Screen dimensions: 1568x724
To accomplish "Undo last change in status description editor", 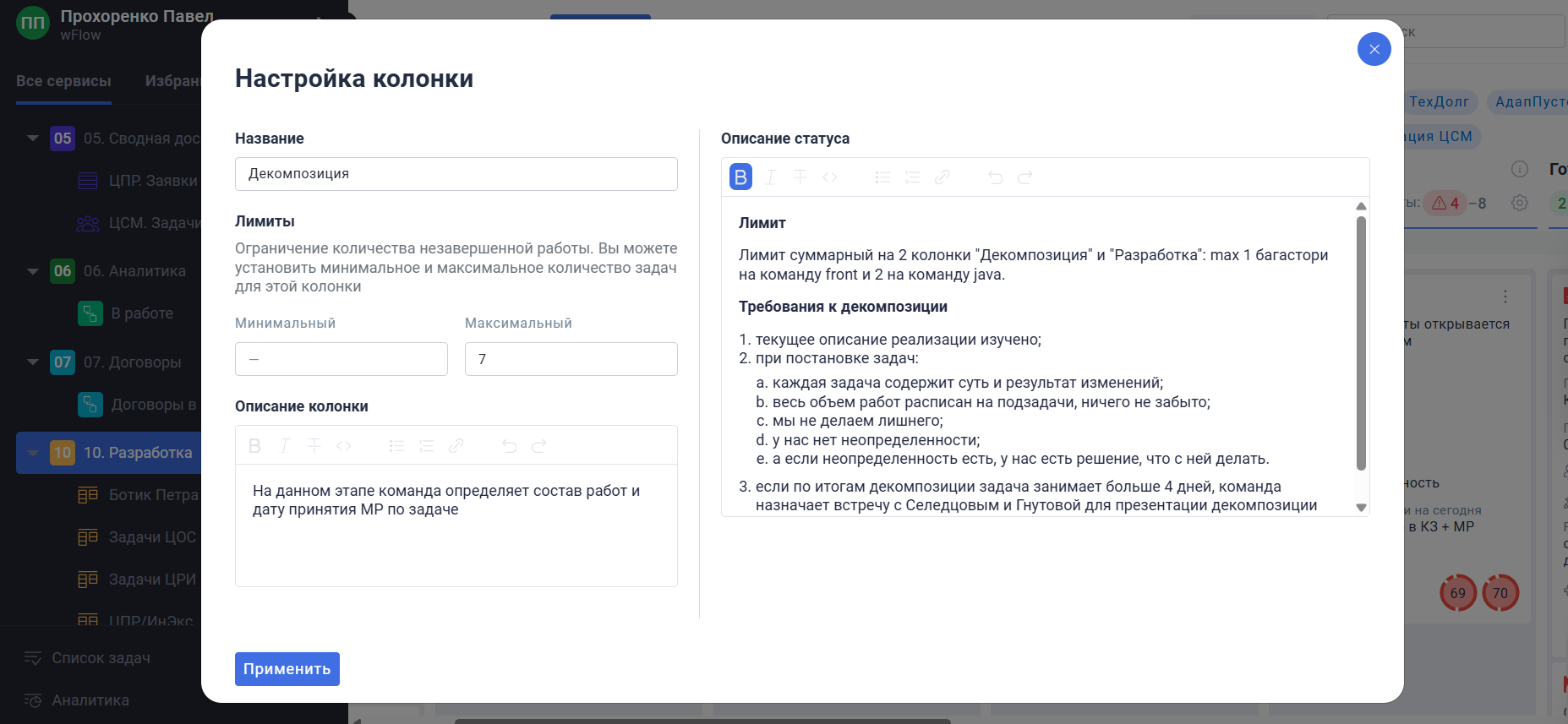I will [995, 177].
